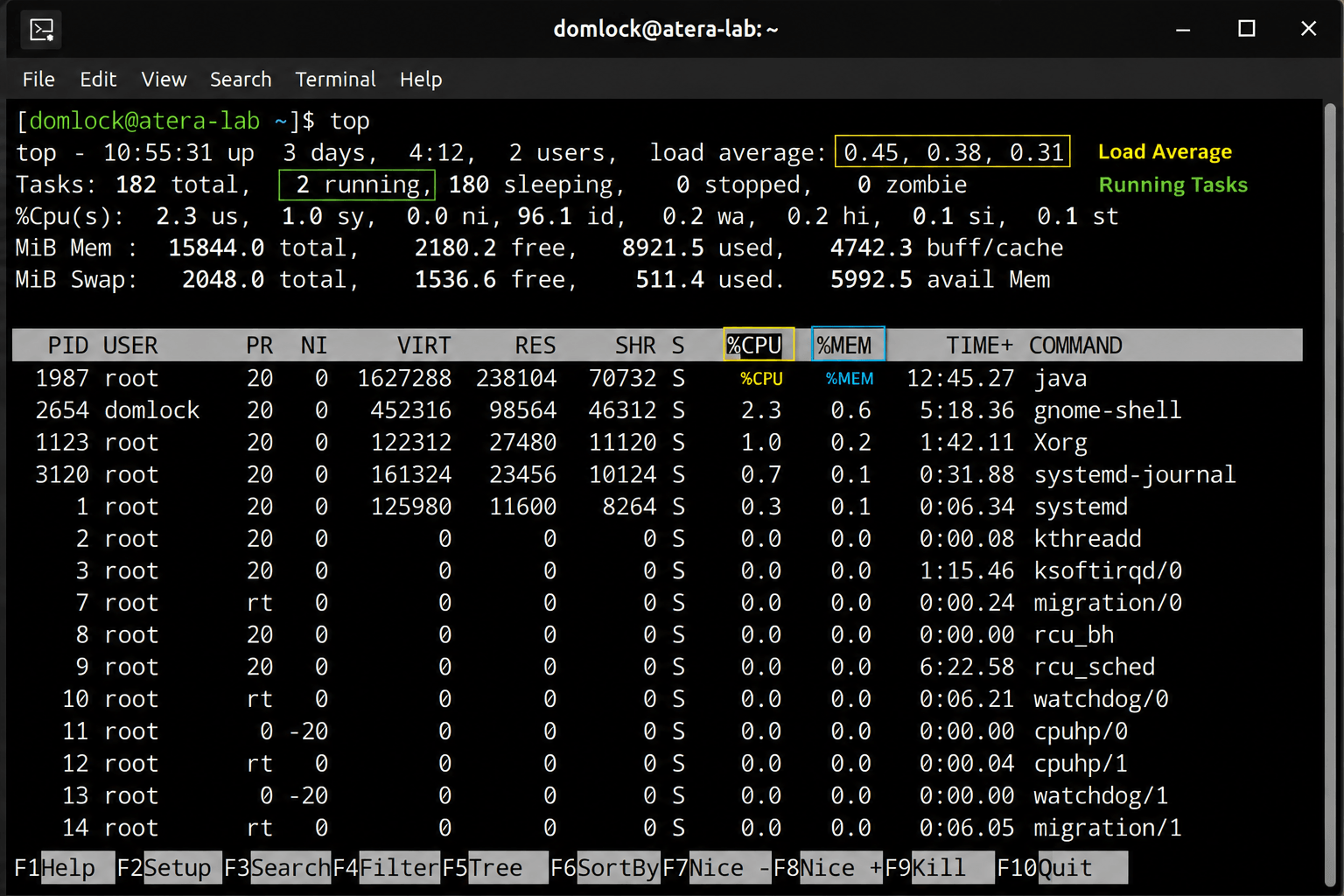This screenshot has height=896, width=1344.
Task: Click the %MEM column header
Action: pyautogui.click(x=849, y=345)
